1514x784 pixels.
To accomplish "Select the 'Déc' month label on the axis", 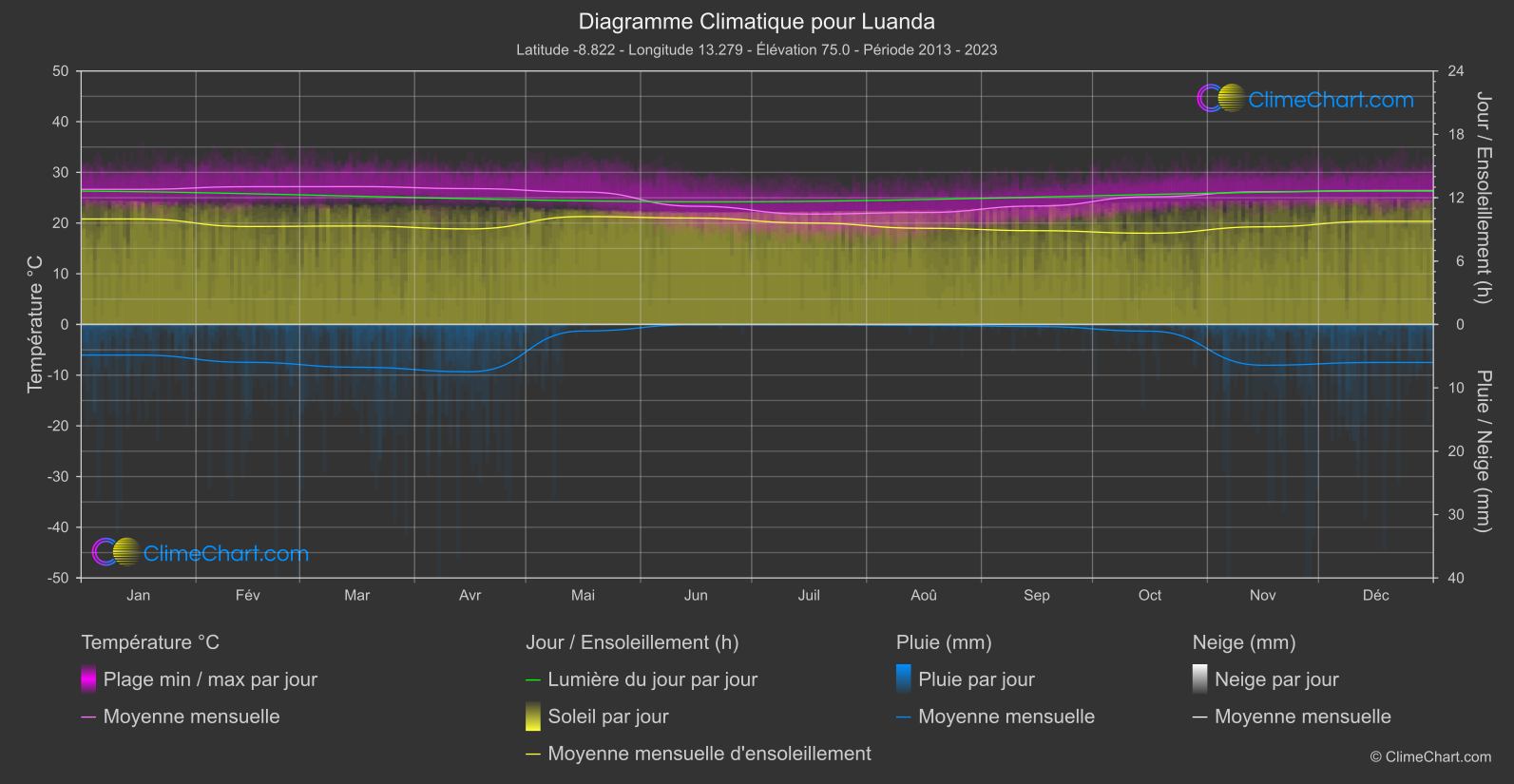I will 1375,595.
